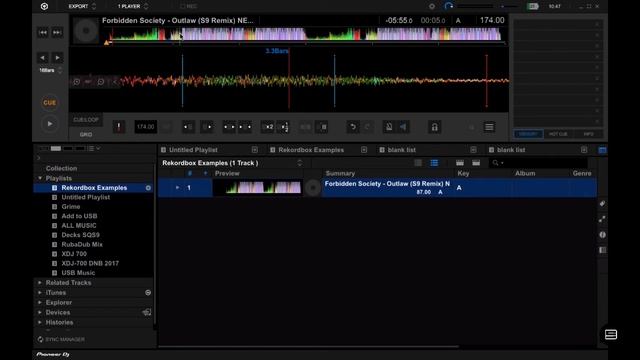Open the EXPORT mode dropdown
This screenshot has height=360, width=640.
pyautogui.click(x=82, y=6)
